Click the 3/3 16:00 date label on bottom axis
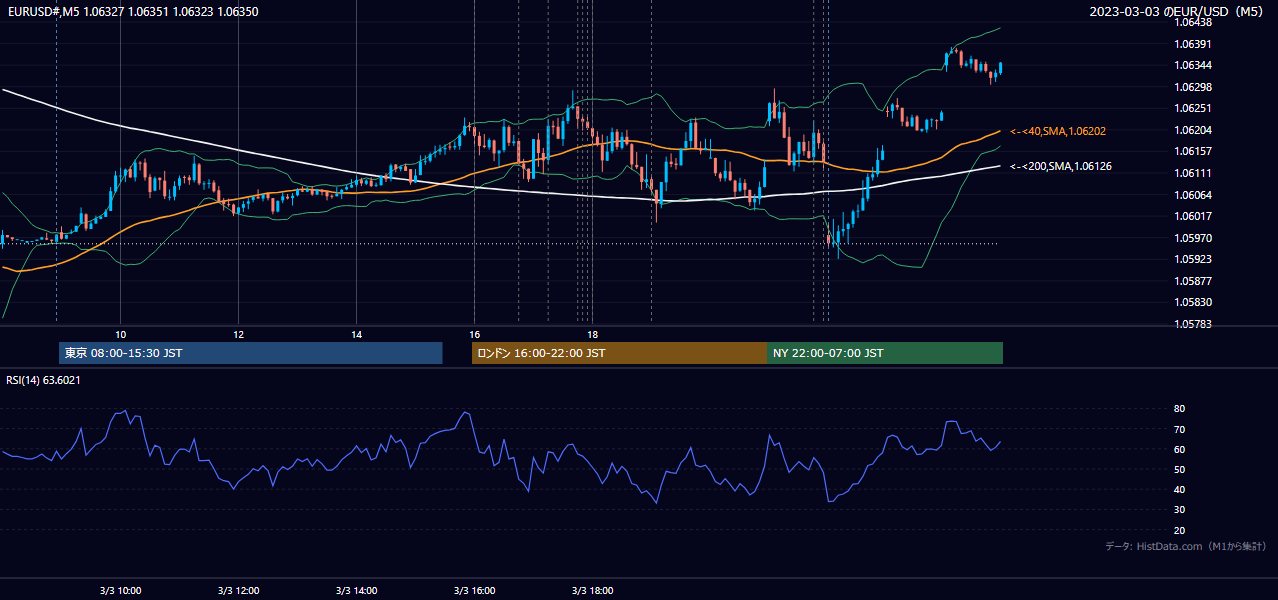This screenshot has height=600, width=1278. [474, 591]
